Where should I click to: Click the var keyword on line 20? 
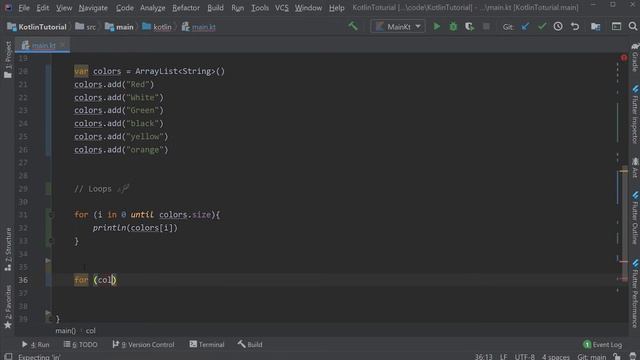pos(81,71)
